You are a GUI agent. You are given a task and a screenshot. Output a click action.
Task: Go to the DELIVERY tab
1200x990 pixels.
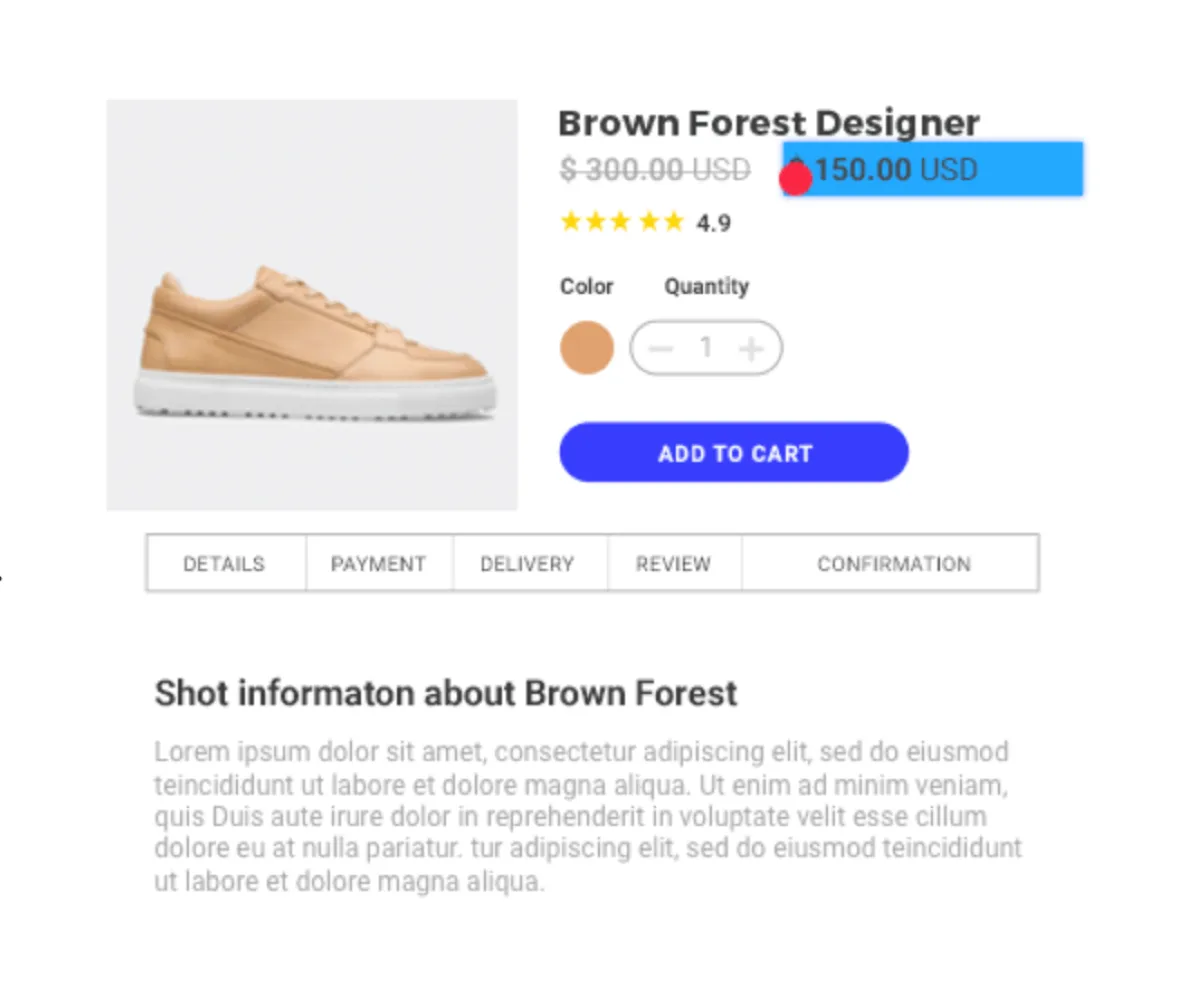click(527, 564)
